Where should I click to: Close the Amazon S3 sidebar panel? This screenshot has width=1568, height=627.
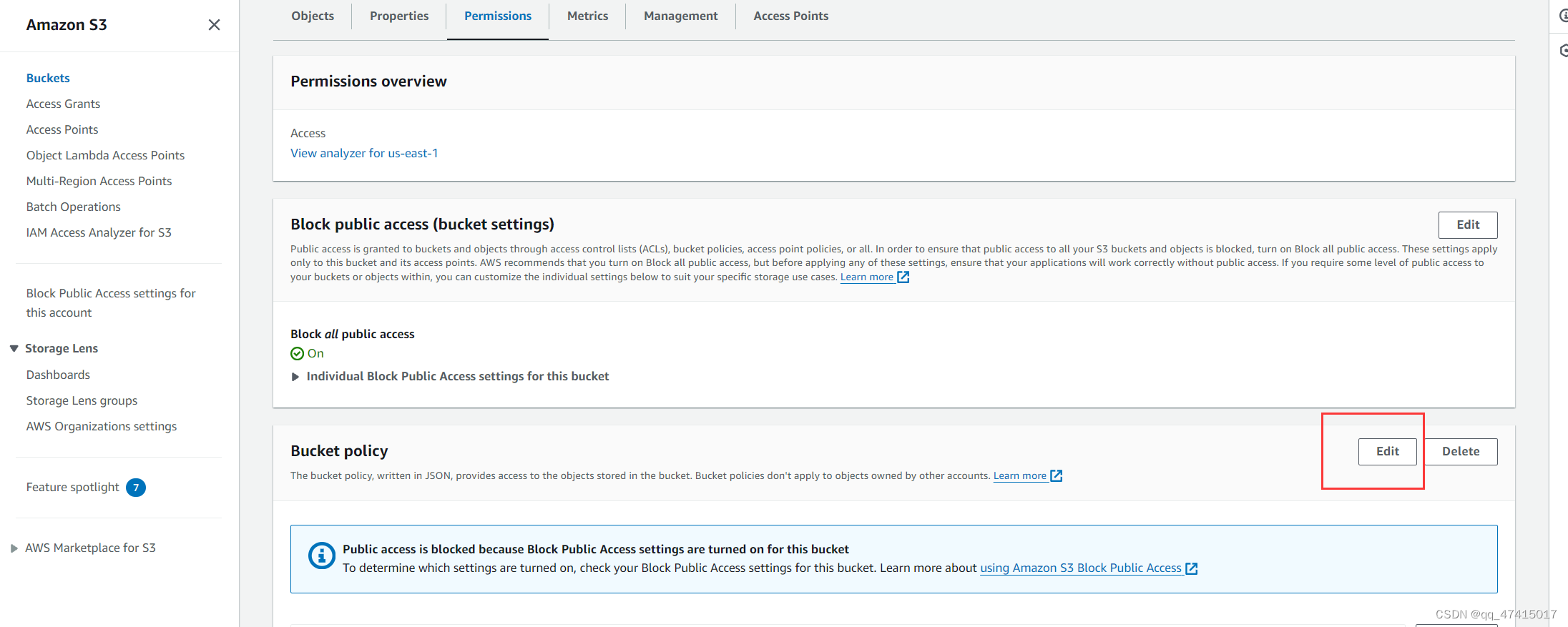[x=214, y=25]
